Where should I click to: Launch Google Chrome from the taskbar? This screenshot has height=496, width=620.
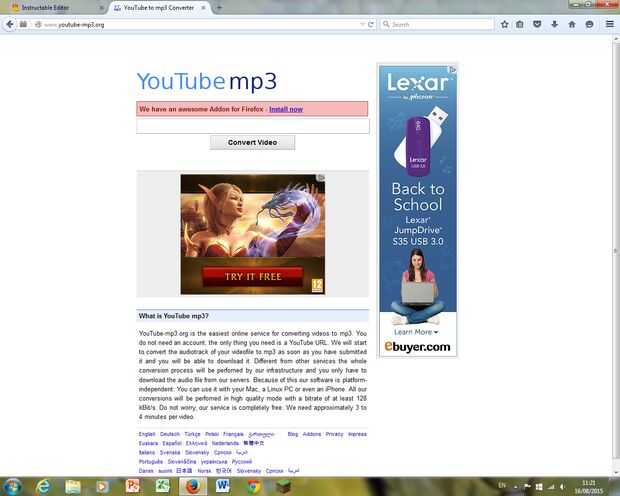[x=253, y=487]
